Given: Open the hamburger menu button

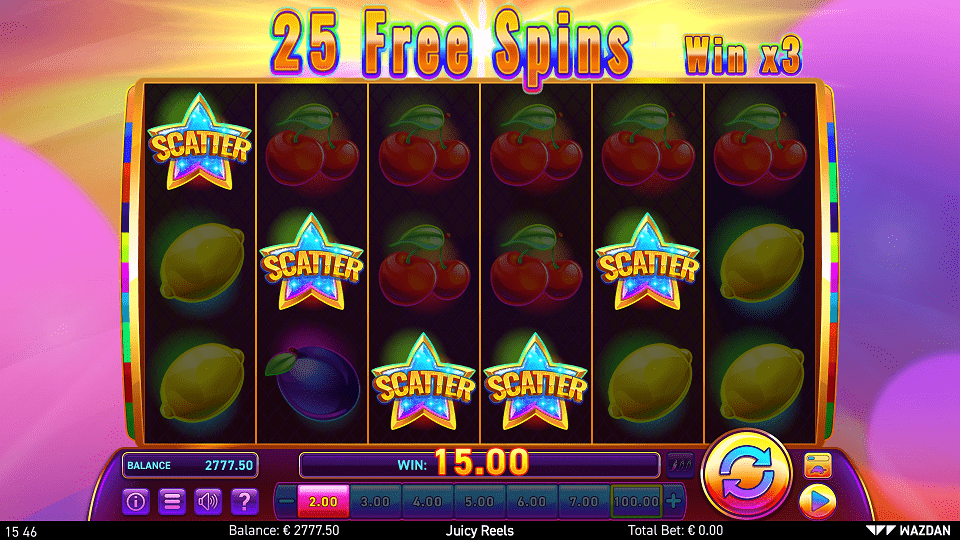Looking at the screenshot, I should pos(172,501).
